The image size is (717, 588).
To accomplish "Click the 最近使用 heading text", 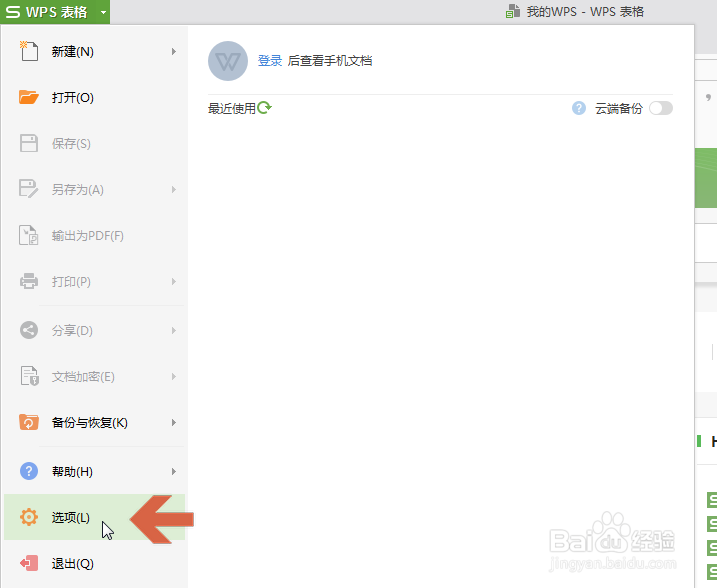I will (232, 108).
